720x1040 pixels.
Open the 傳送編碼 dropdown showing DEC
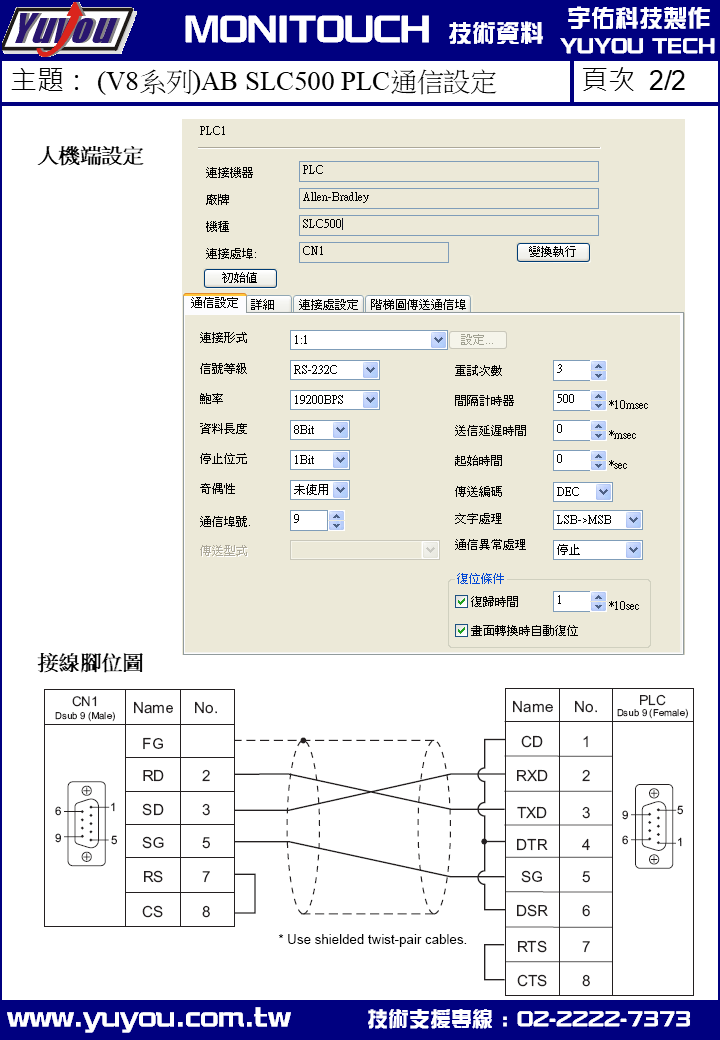tap(583, 492)
